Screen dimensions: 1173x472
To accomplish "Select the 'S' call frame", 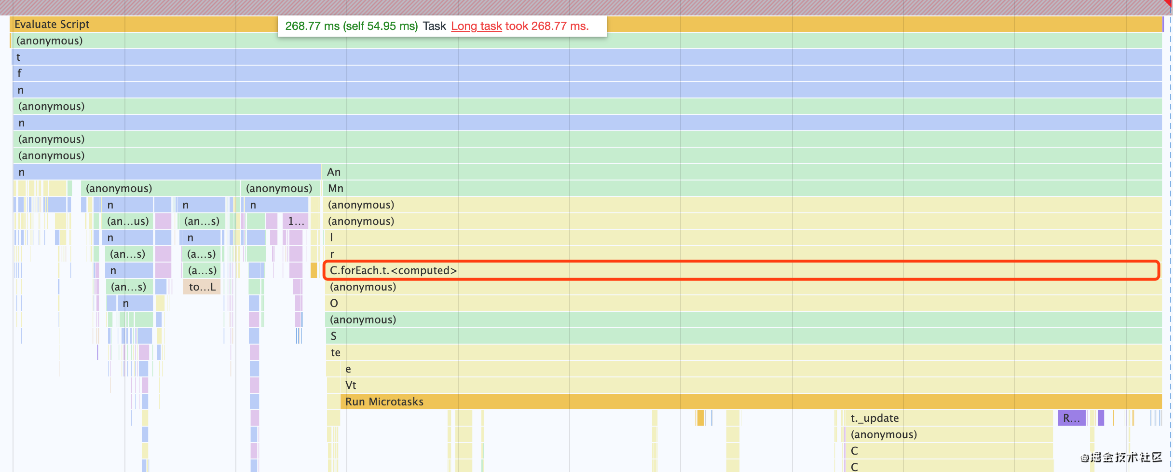I will coord(742,336).
